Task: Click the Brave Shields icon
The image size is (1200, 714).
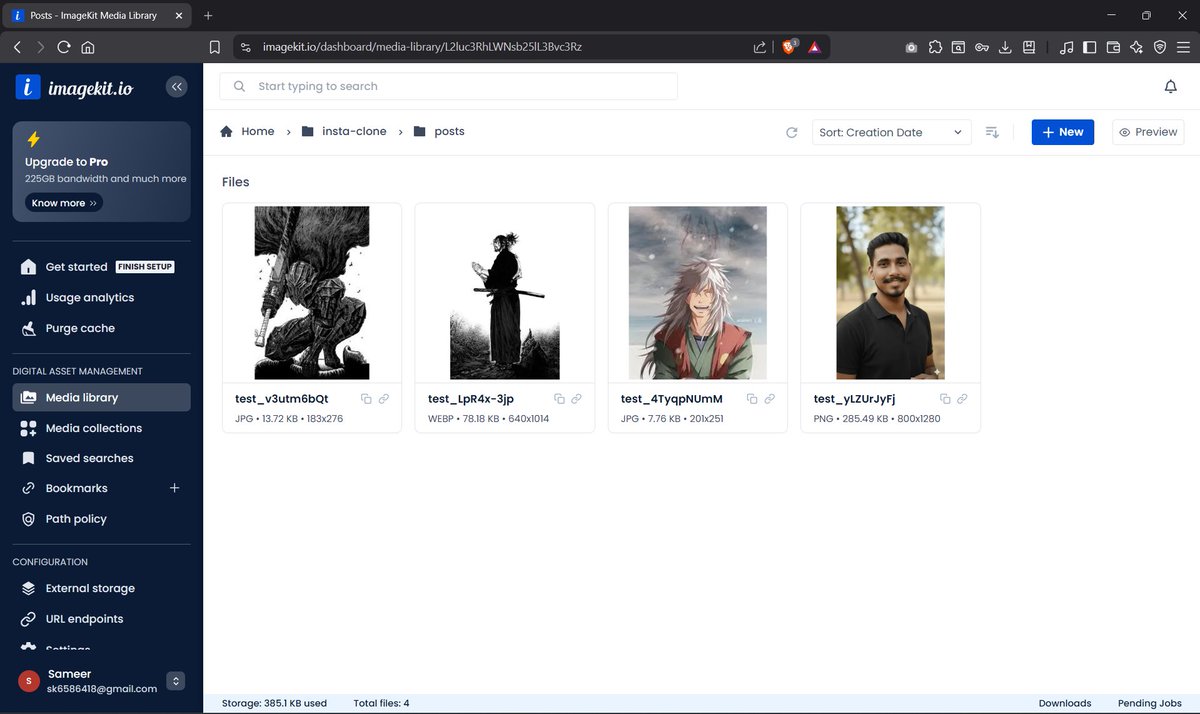Action: [x=789, y=47]
